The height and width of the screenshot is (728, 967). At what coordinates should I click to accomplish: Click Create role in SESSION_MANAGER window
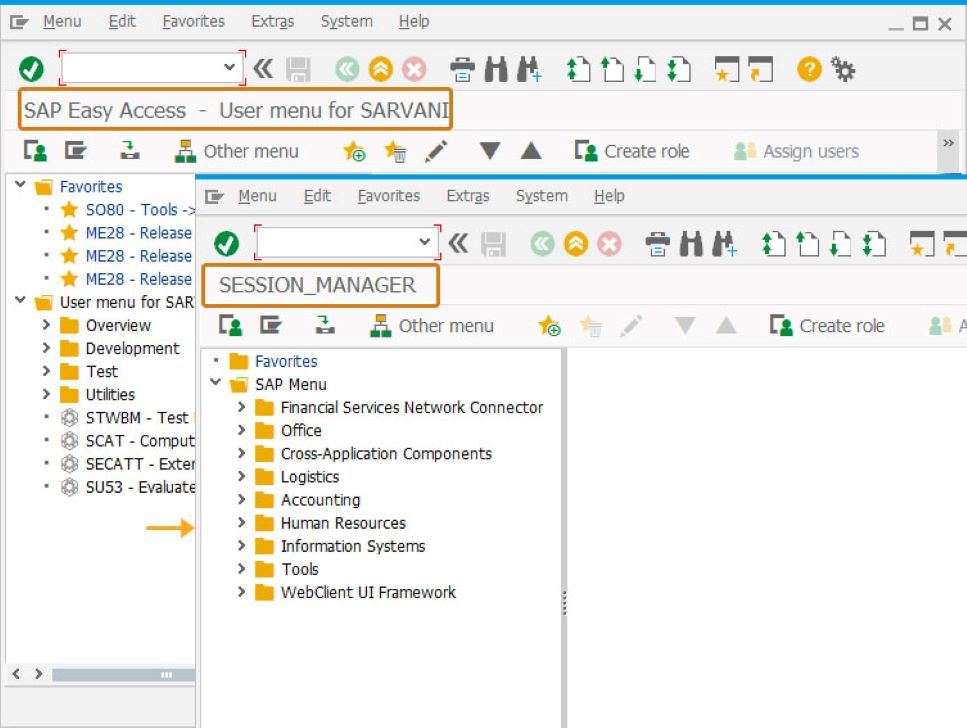pos(827,326)
